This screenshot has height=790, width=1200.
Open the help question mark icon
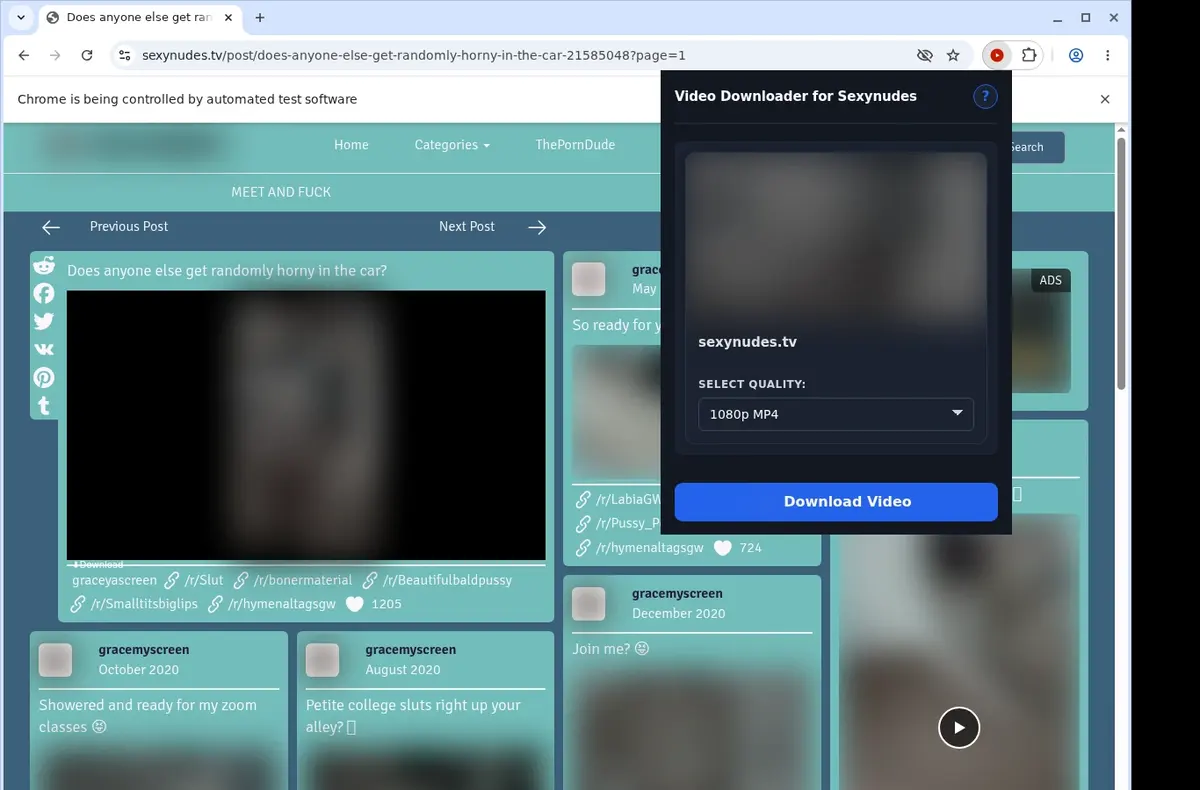(985, 96)
